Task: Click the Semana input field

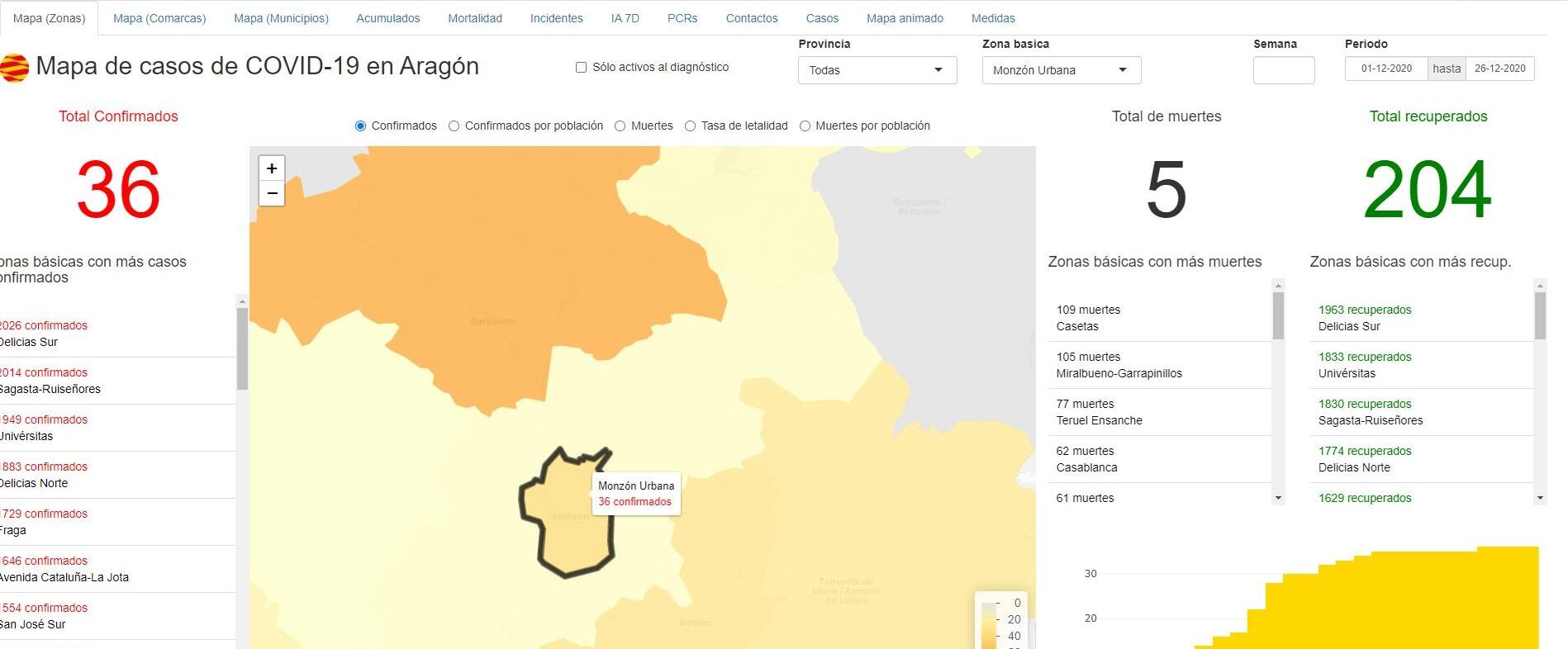Action: 1283,70
